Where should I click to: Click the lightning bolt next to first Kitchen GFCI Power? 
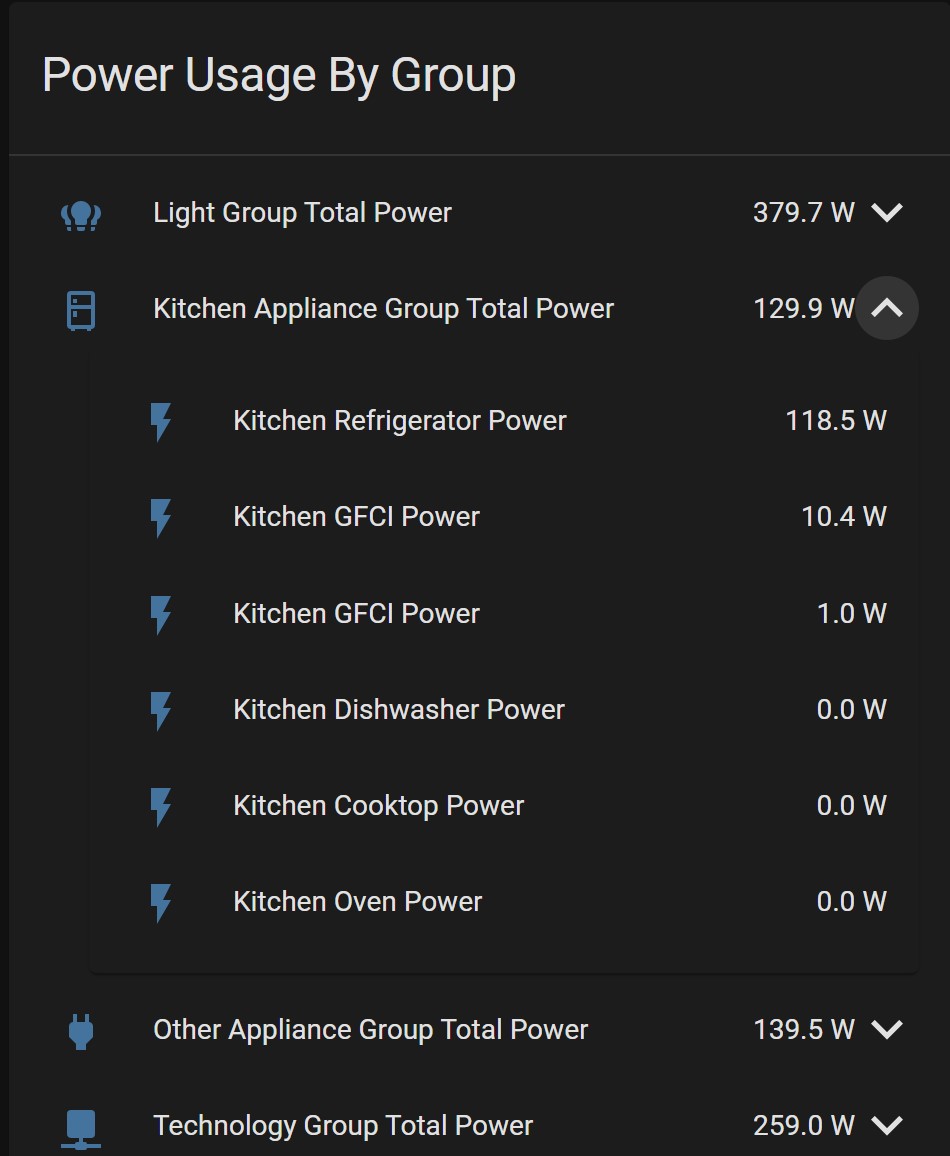pyautogui.click(x=161, y=516)
